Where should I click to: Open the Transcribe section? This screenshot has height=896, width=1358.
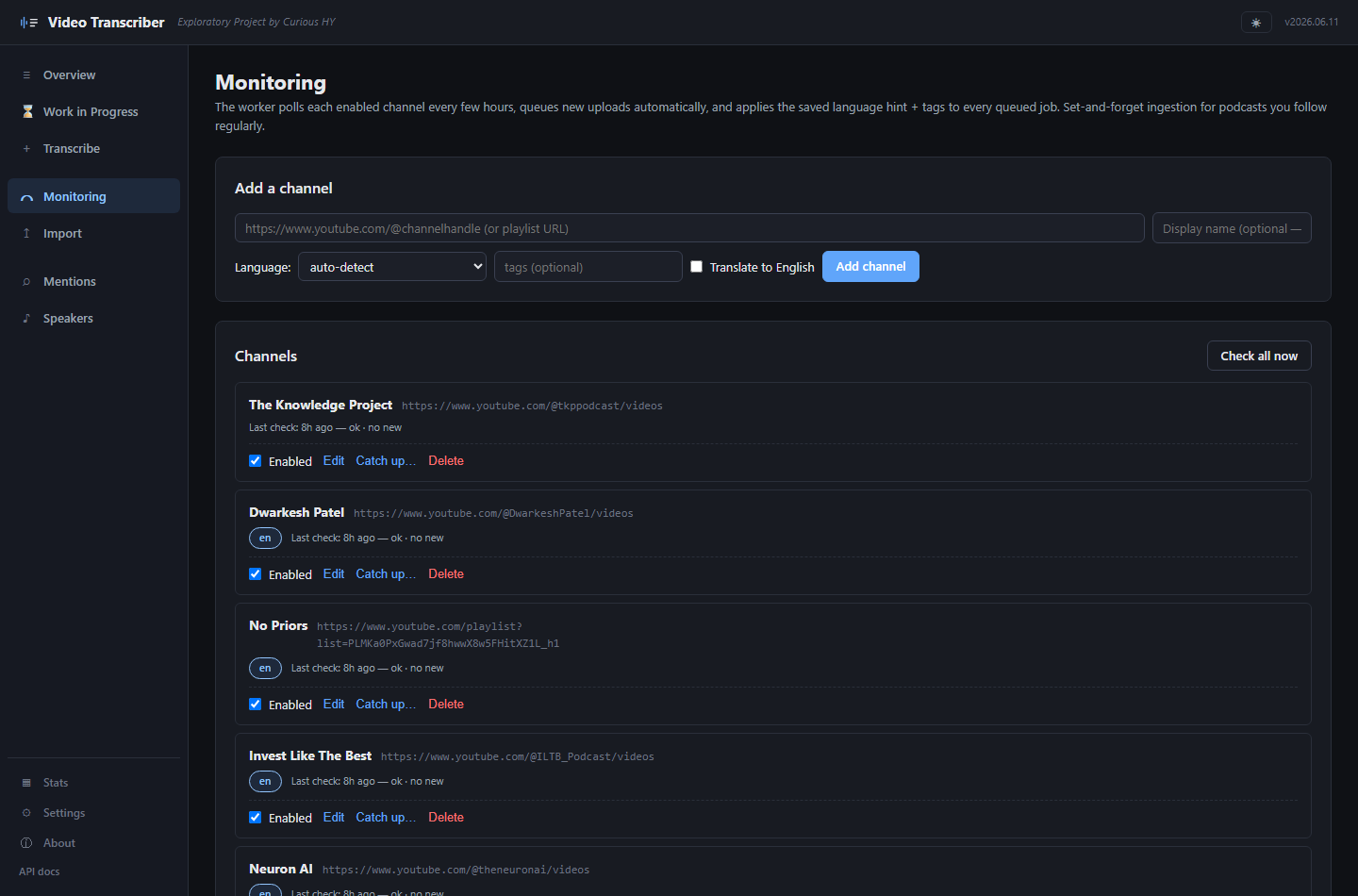pos(93,149)
